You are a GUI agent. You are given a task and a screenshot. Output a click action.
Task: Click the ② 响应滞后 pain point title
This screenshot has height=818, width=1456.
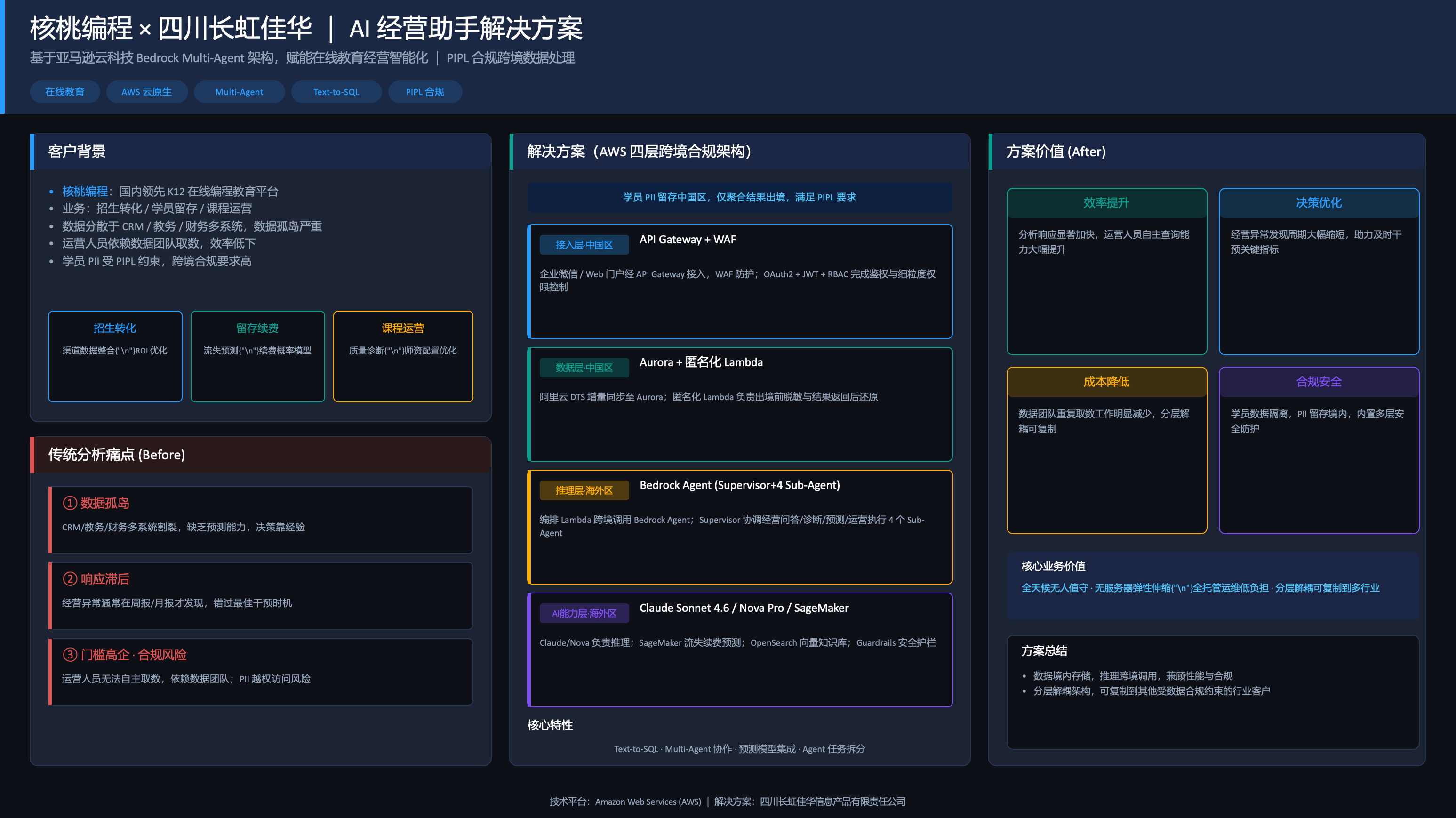[x=96, y=579]
